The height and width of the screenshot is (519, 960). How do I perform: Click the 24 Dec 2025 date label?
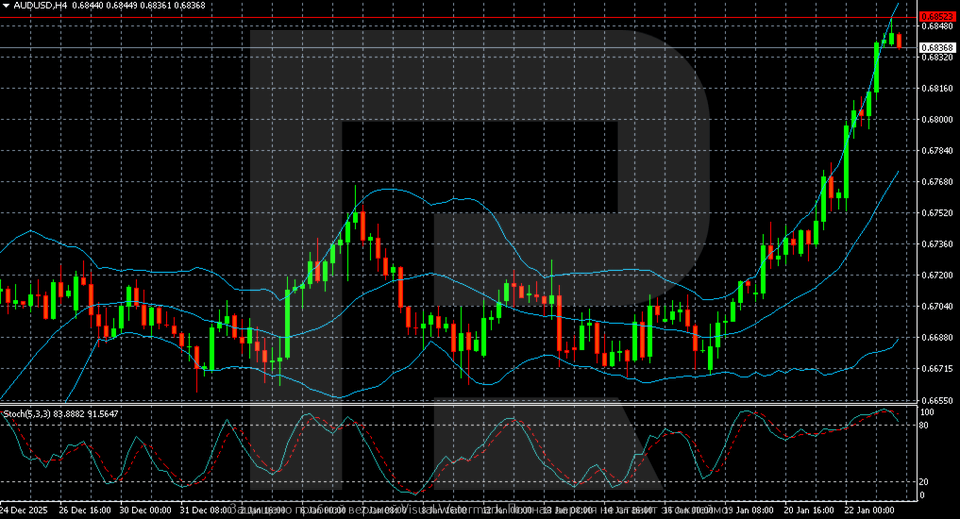tap(25, 508)
